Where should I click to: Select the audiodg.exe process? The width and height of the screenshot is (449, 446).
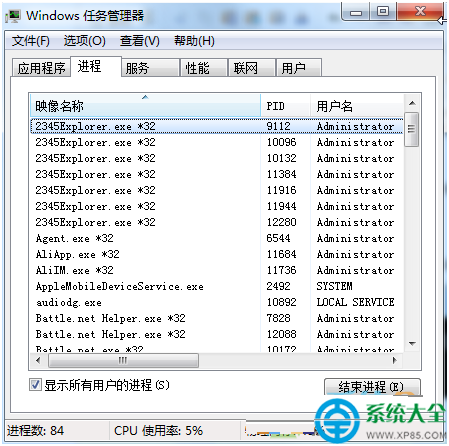(217, 302)
